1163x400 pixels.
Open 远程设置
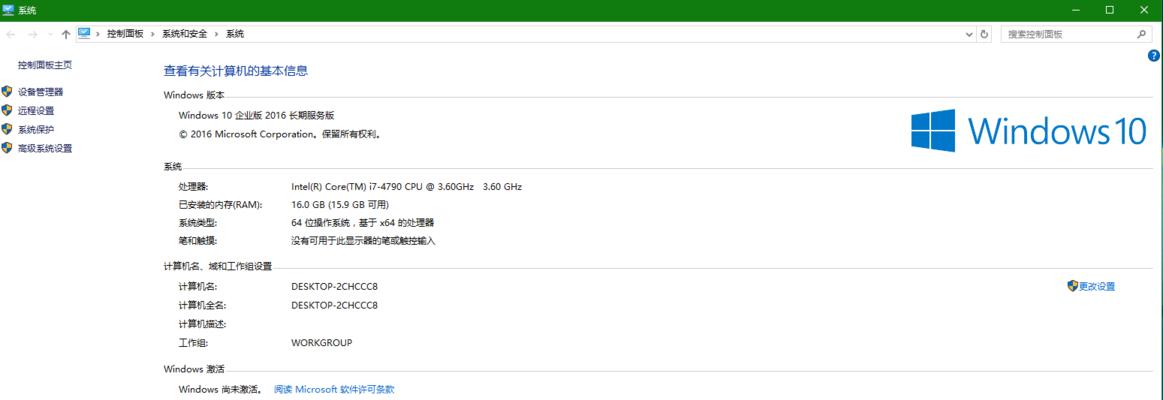tap(36, 111)
